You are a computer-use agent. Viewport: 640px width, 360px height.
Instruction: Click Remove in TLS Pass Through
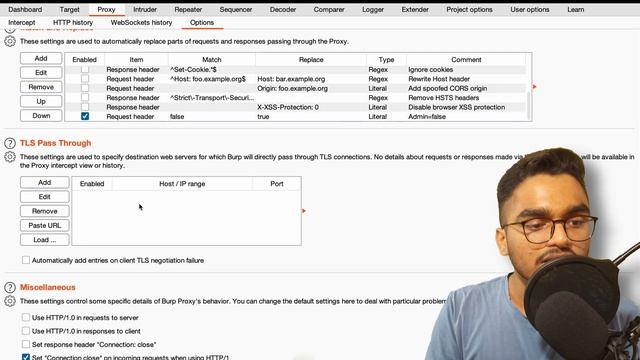pyautogui.click(x=44, y=211)
